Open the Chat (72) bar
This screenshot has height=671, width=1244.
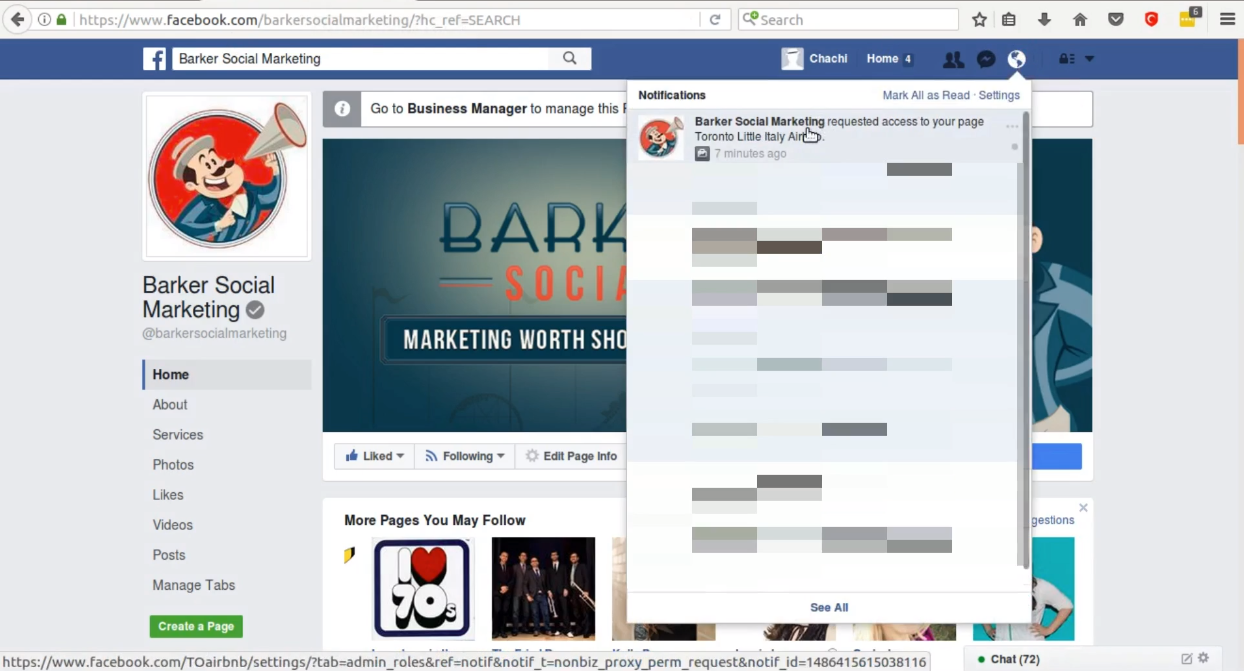tap(1015, 659)
